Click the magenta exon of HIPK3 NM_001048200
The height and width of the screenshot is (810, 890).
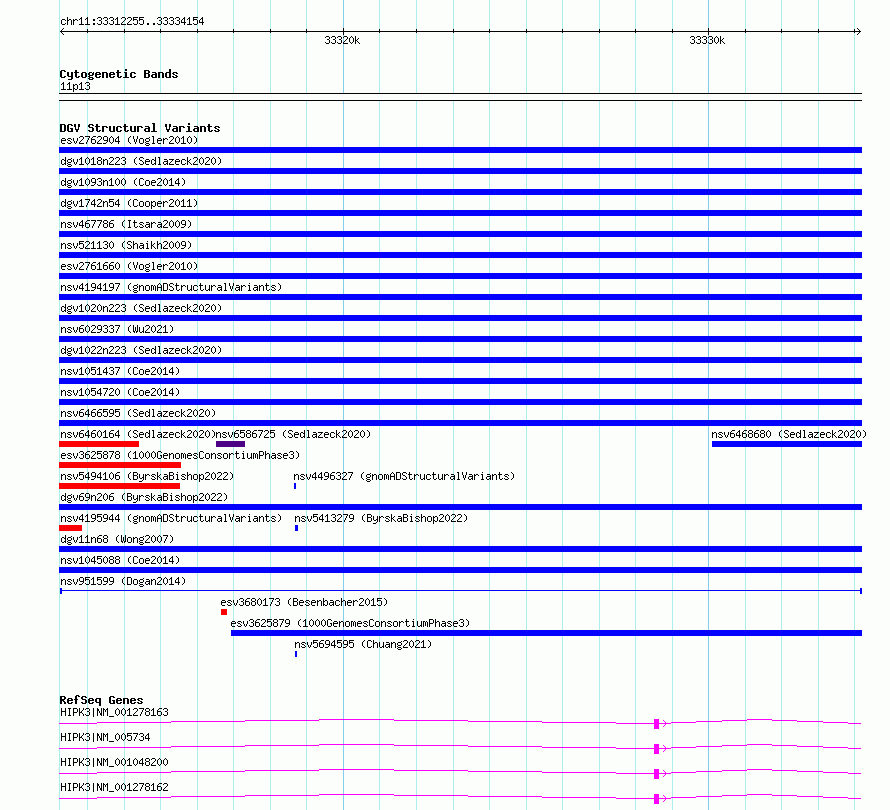pos(656,773)
